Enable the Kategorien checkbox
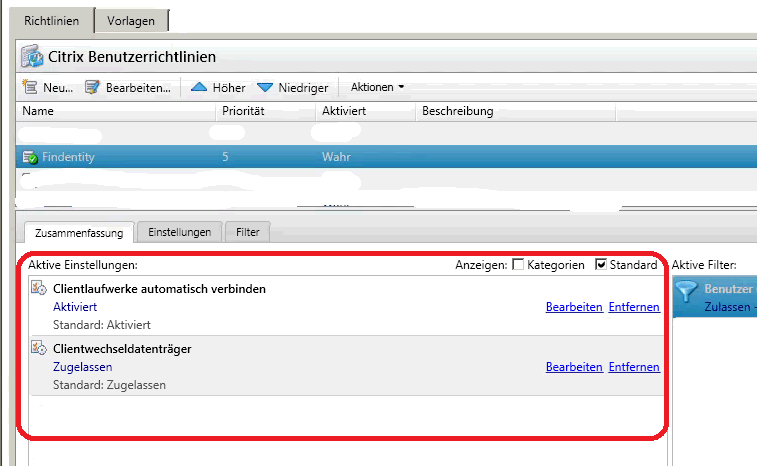Screen dimensions: 757x466 tap(518, 265)
